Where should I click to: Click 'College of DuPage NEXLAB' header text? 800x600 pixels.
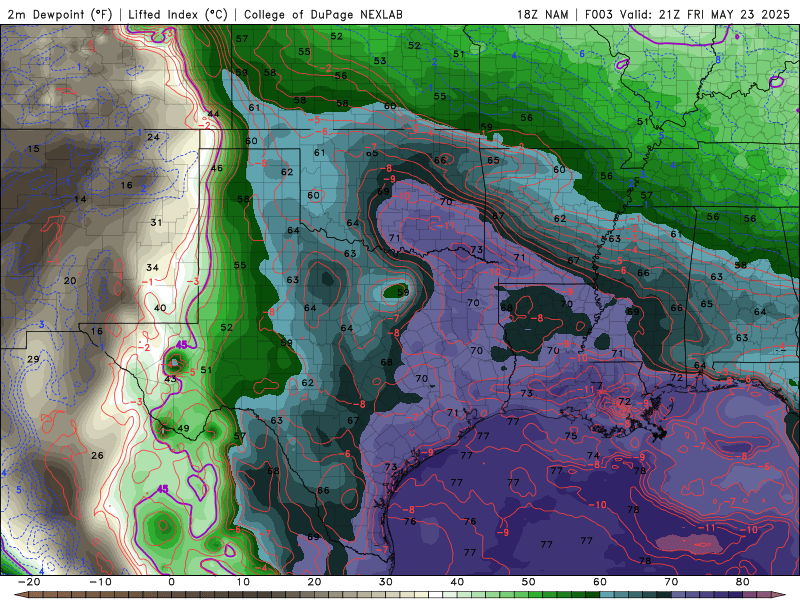pos(323,14)
